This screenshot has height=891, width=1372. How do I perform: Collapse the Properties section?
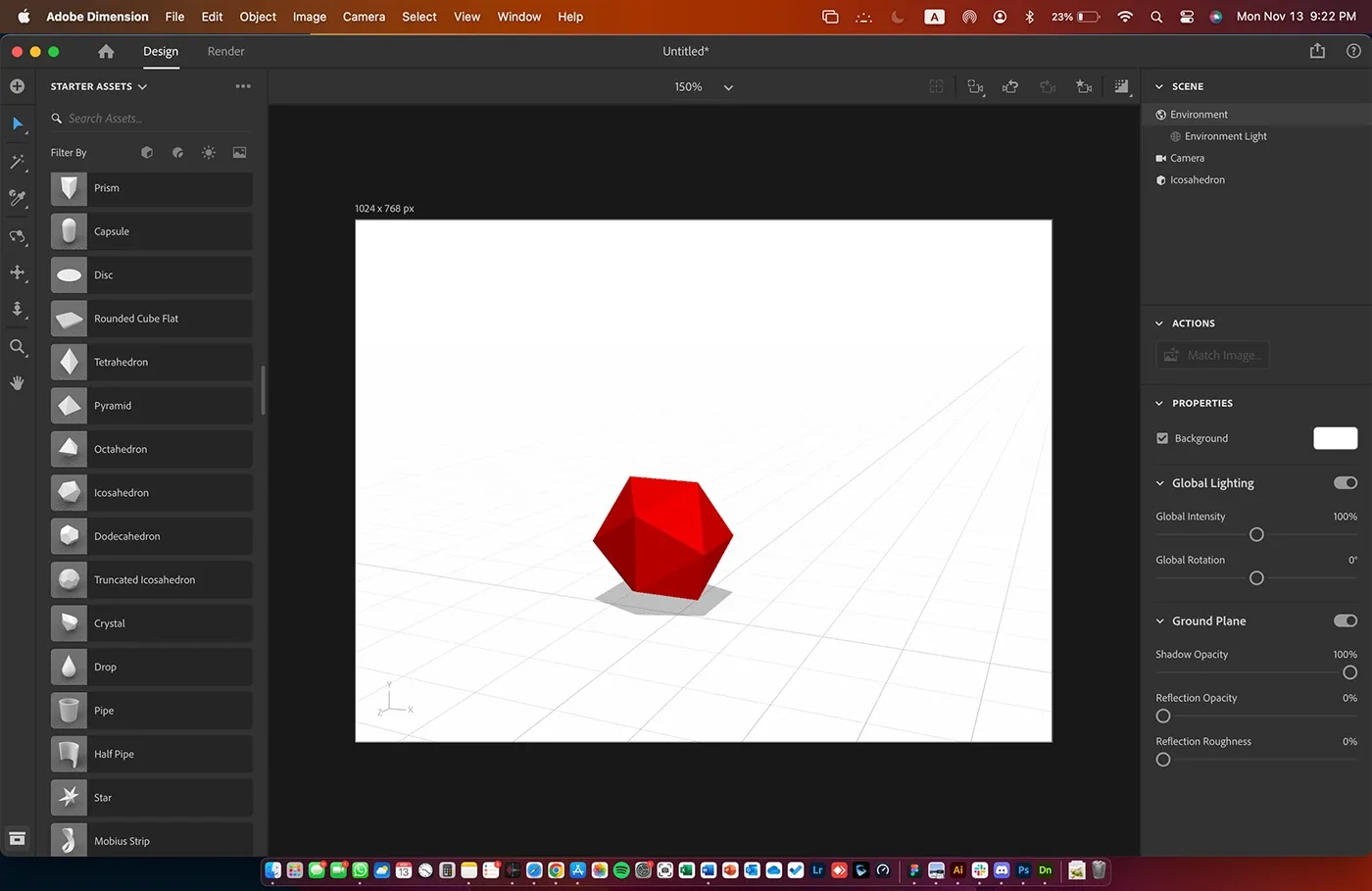tap(1159, 403)
